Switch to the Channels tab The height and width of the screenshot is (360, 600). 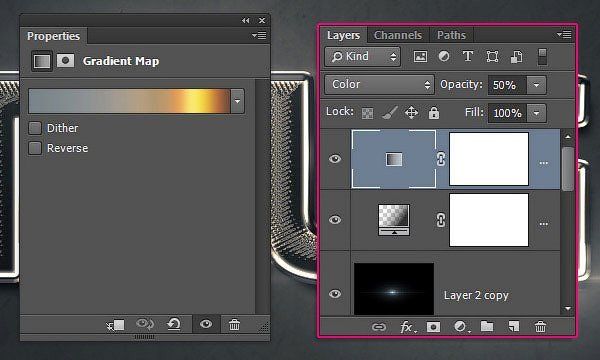pyautogui.click(x=398, y=36)
